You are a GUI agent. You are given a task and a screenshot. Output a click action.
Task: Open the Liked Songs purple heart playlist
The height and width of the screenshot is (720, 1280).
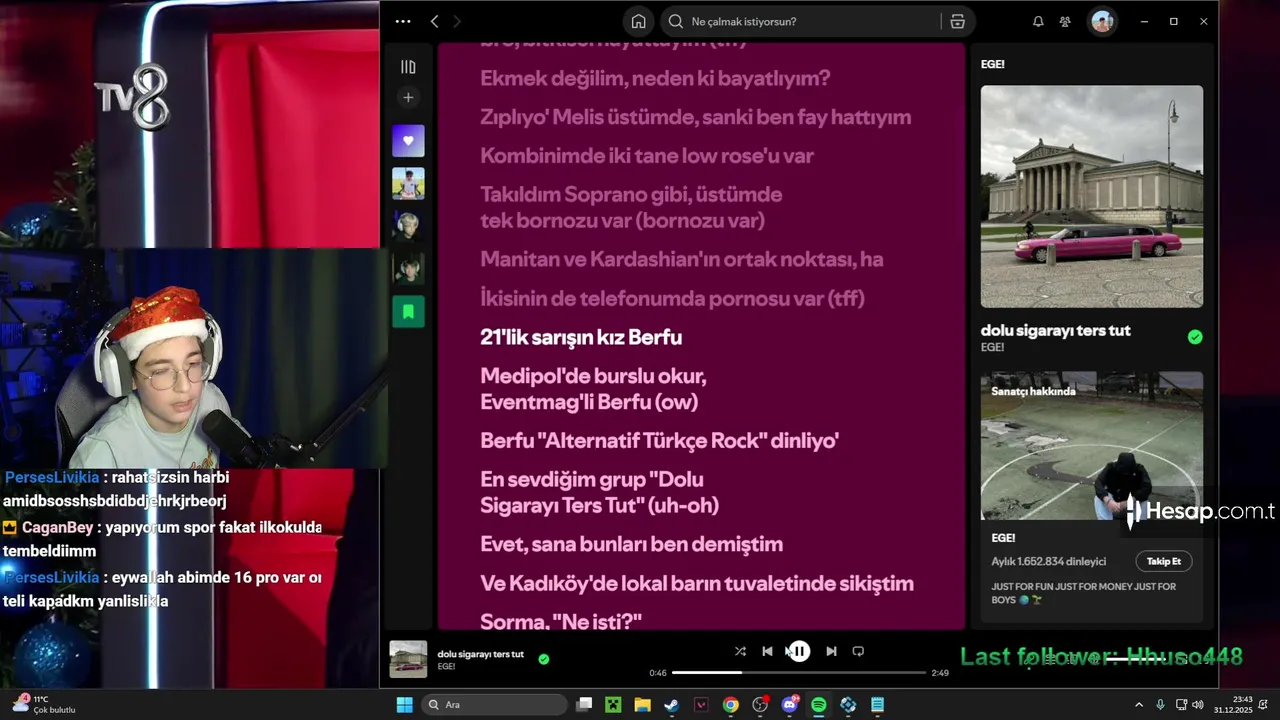(408, 141)
